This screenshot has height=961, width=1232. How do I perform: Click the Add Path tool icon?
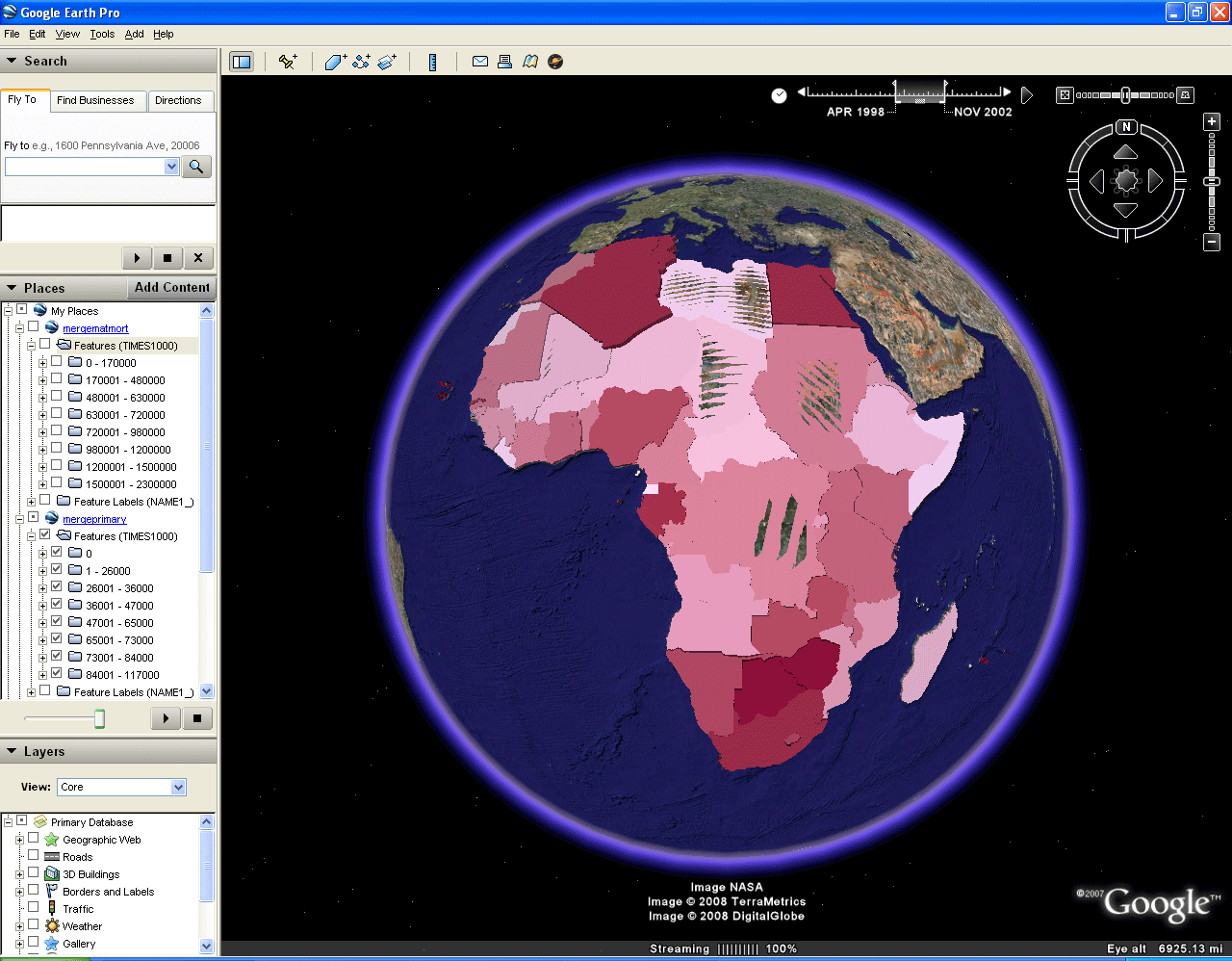pyautogui.click(x=361, y=62)
